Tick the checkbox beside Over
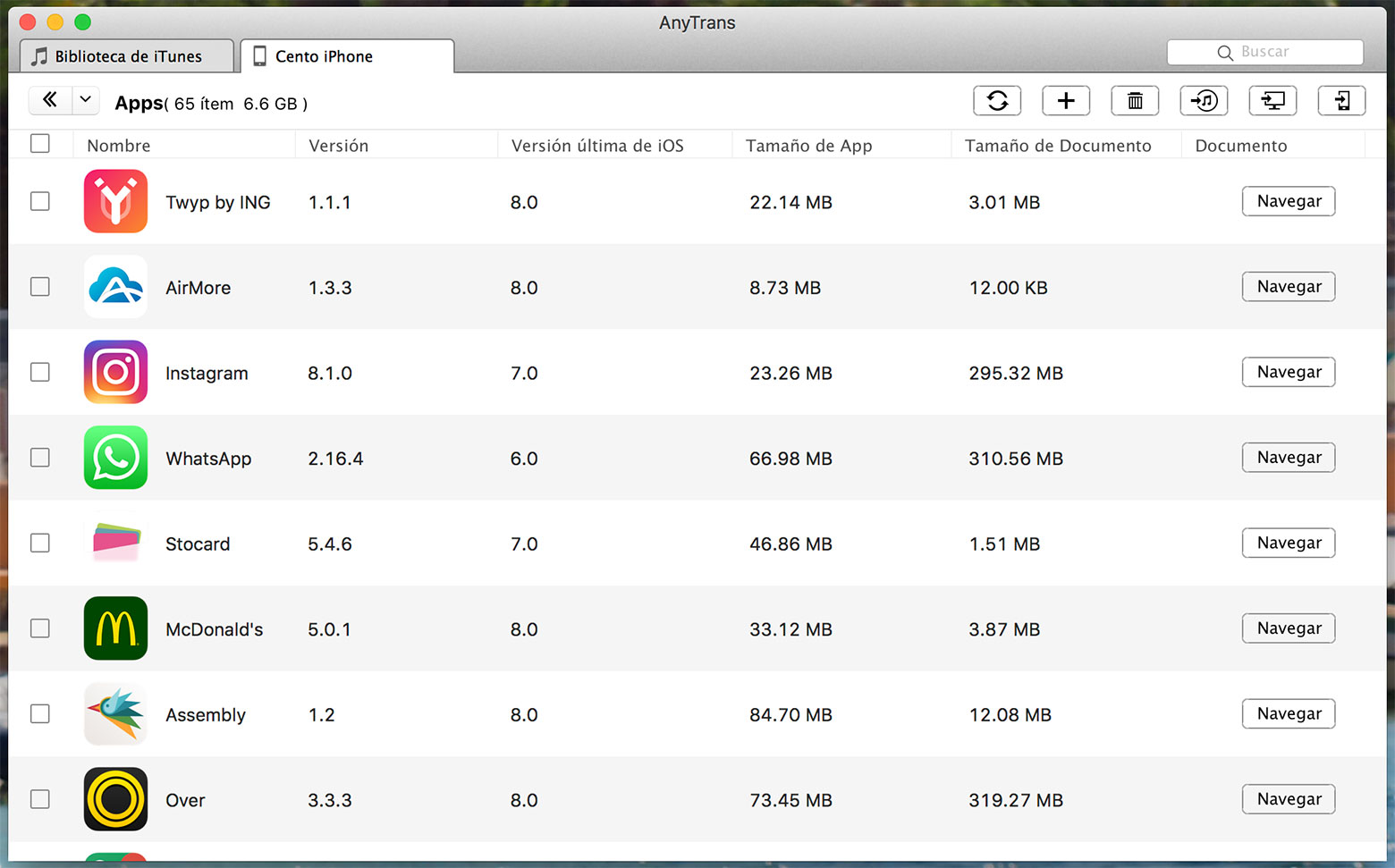The height and width of the screenshot is (868, 1395). pyautogui.click(x=40, y=799)
